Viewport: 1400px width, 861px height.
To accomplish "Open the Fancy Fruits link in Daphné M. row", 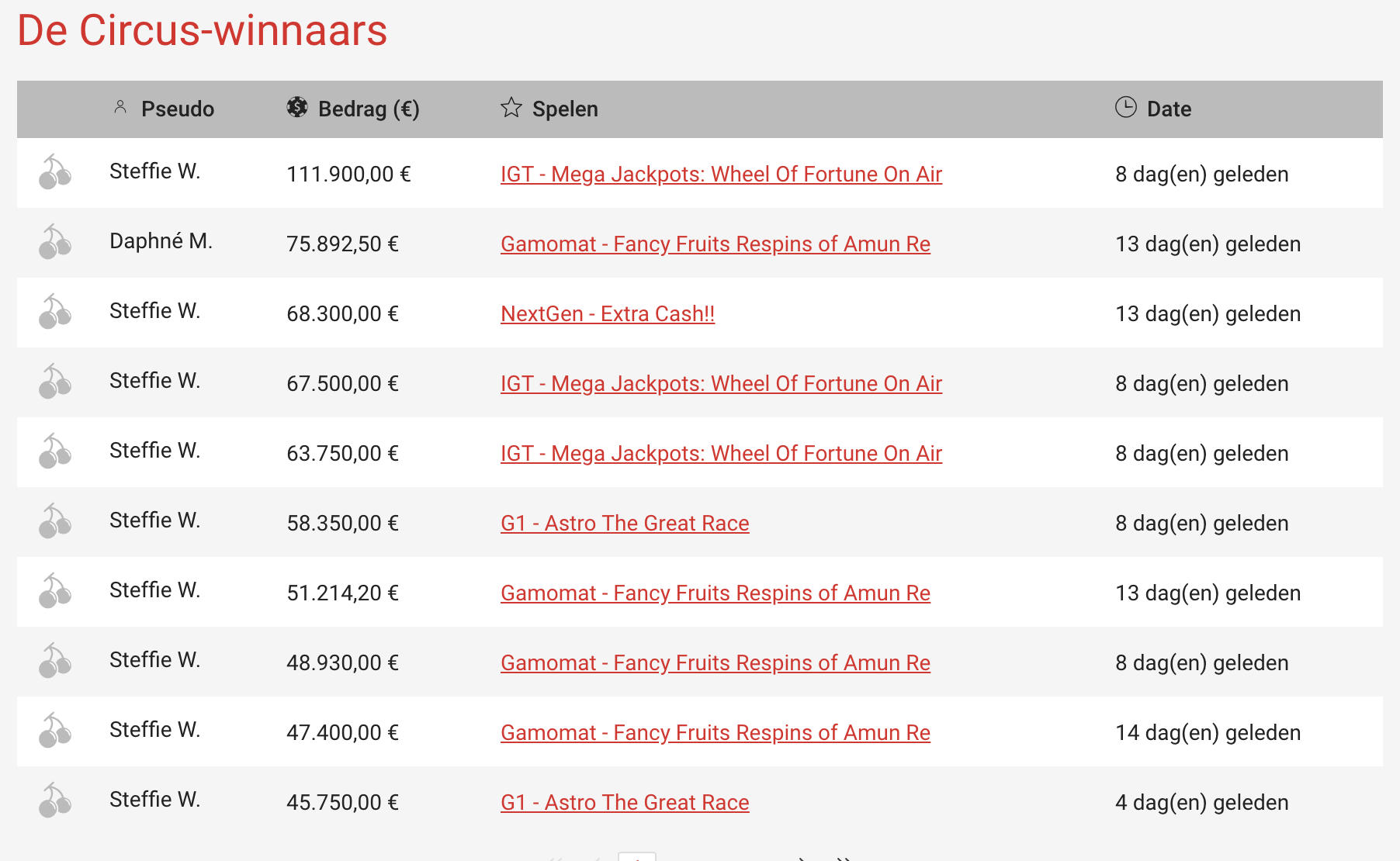I will tap(715, 244).
